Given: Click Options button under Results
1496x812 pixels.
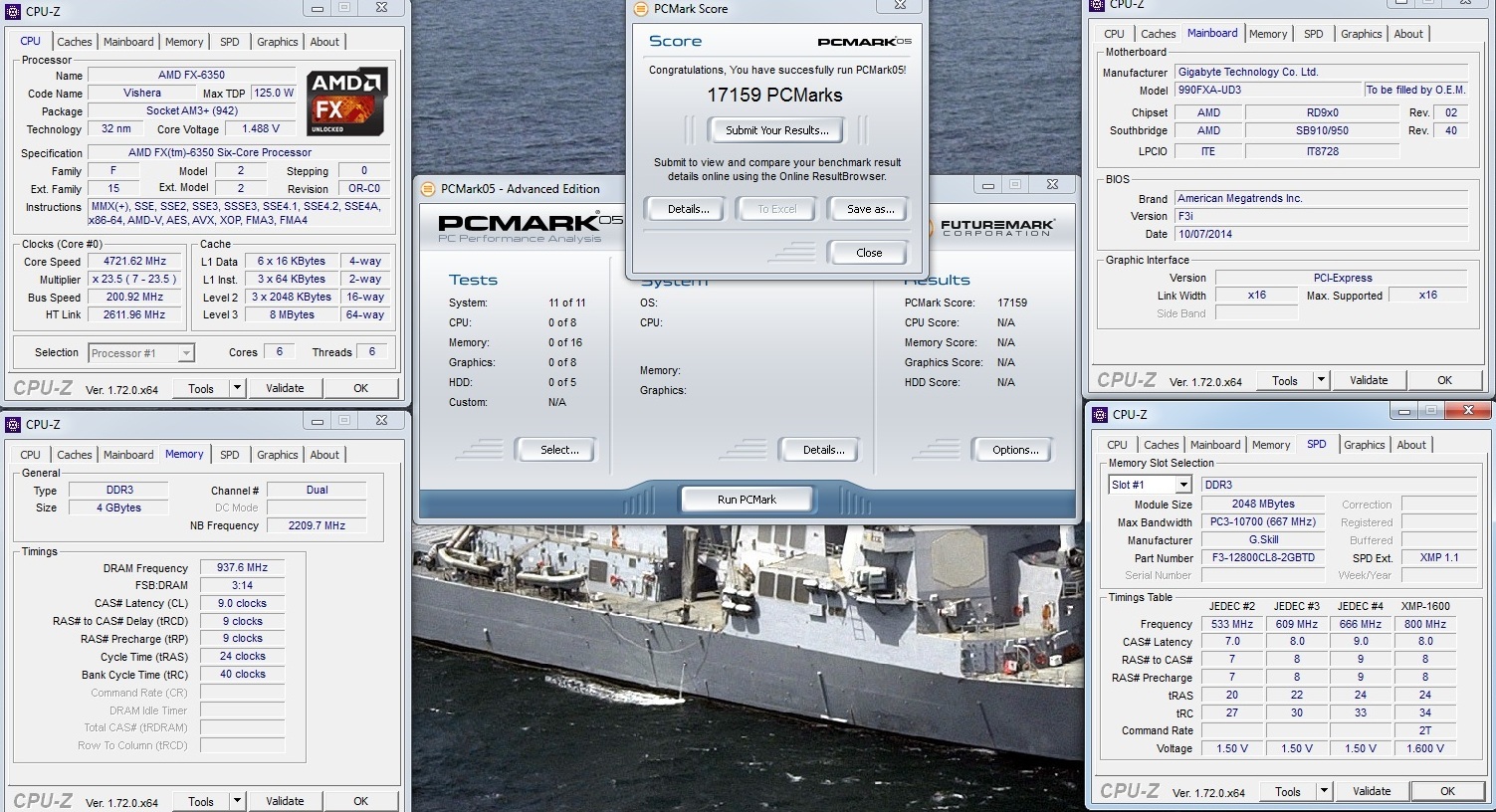Looking at the screenshot, I should [1015, 450].
